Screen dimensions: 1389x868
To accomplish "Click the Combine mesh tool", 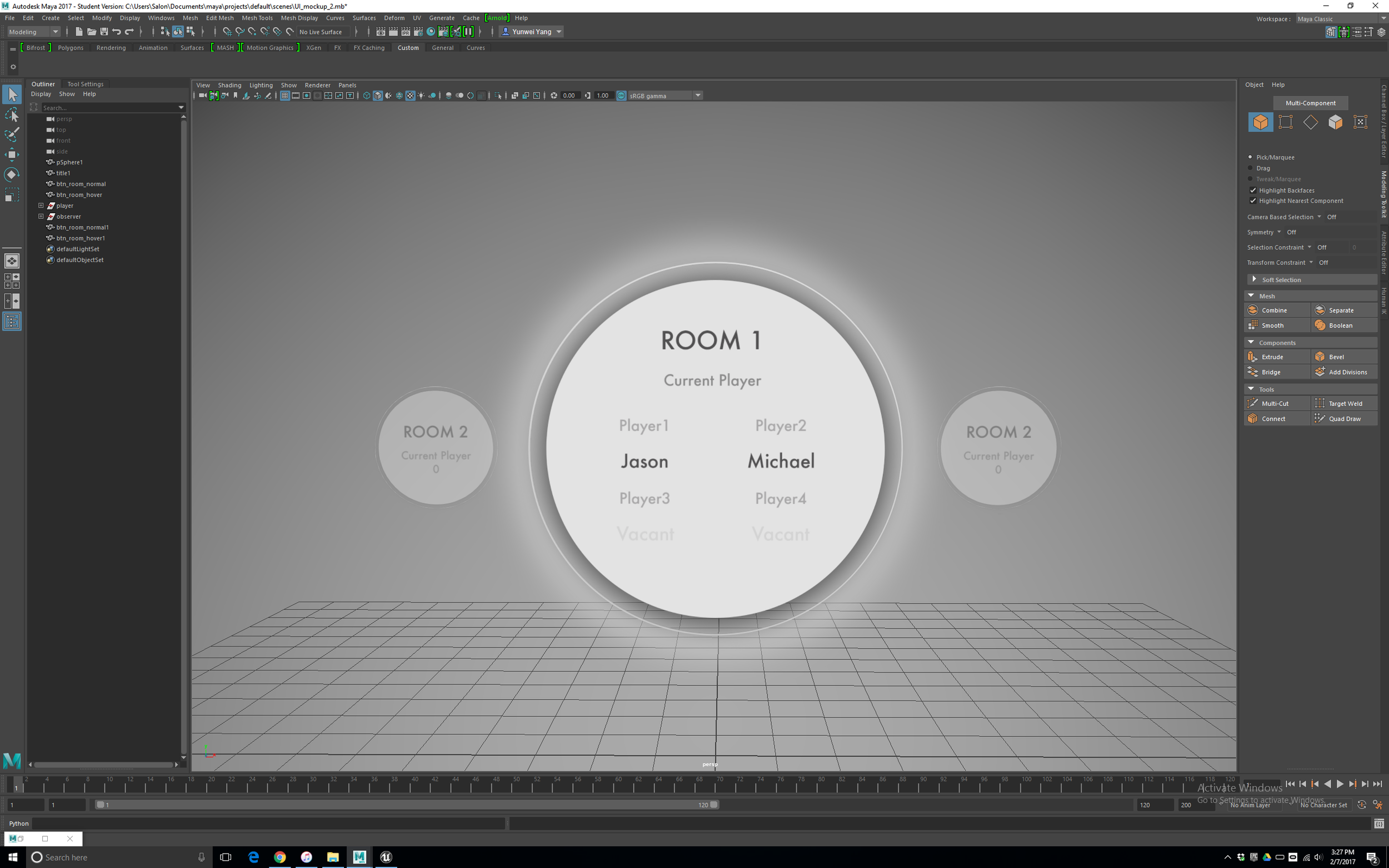I will click(x=1277, y=310).
